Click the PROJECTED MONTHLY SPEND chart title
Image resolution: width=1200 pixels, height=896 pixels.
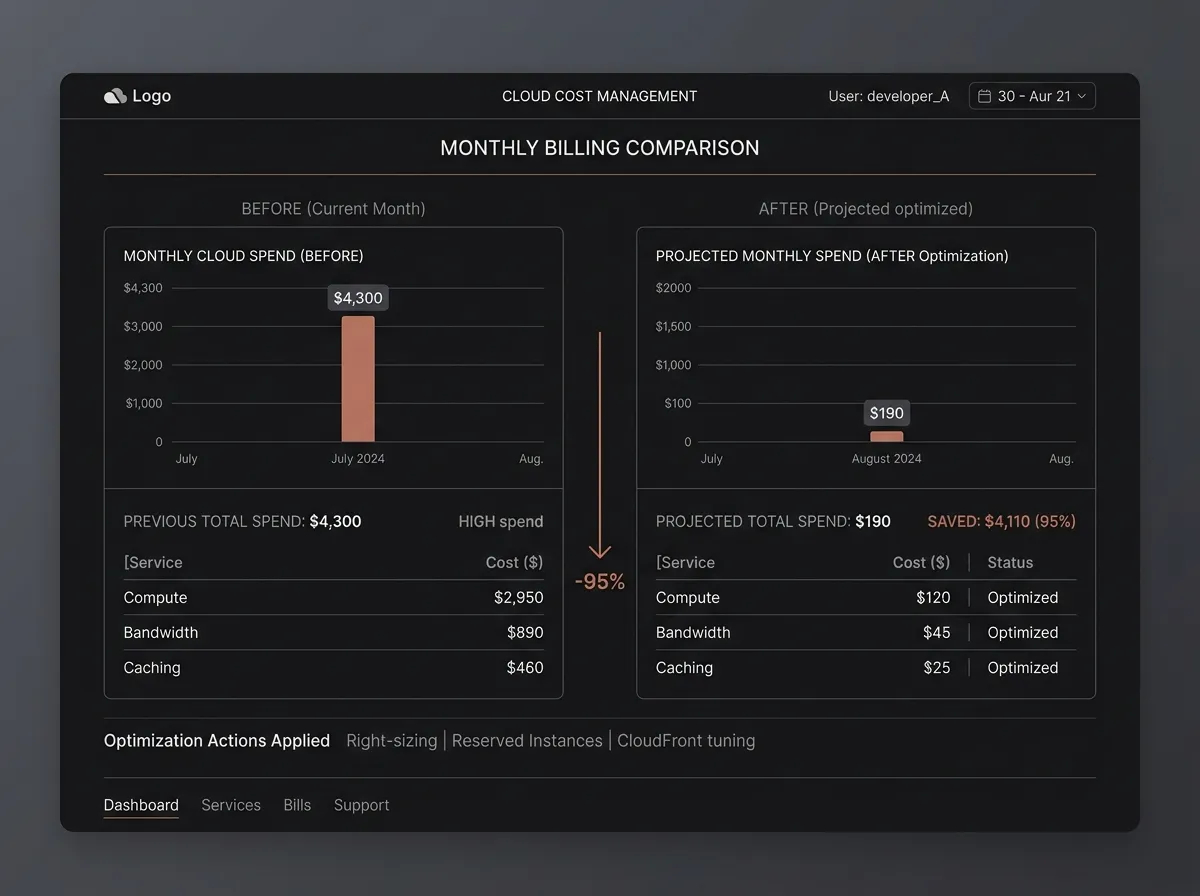832,256
